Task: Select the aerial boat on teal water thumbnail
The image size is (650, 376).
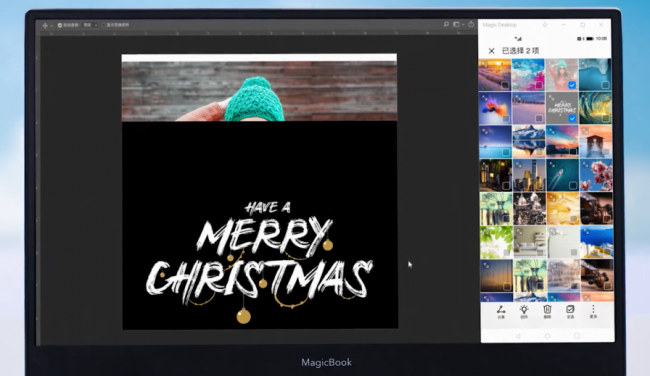Action: 563,175
